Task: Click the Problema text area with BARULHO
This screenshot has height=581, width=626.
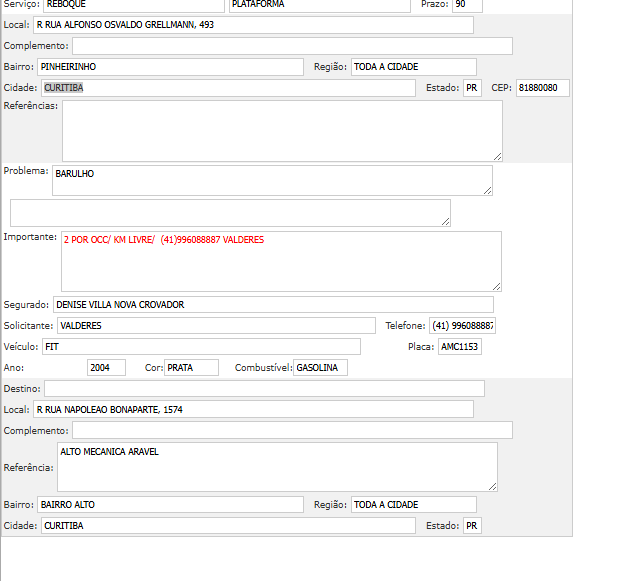Action: click(271, 180)
